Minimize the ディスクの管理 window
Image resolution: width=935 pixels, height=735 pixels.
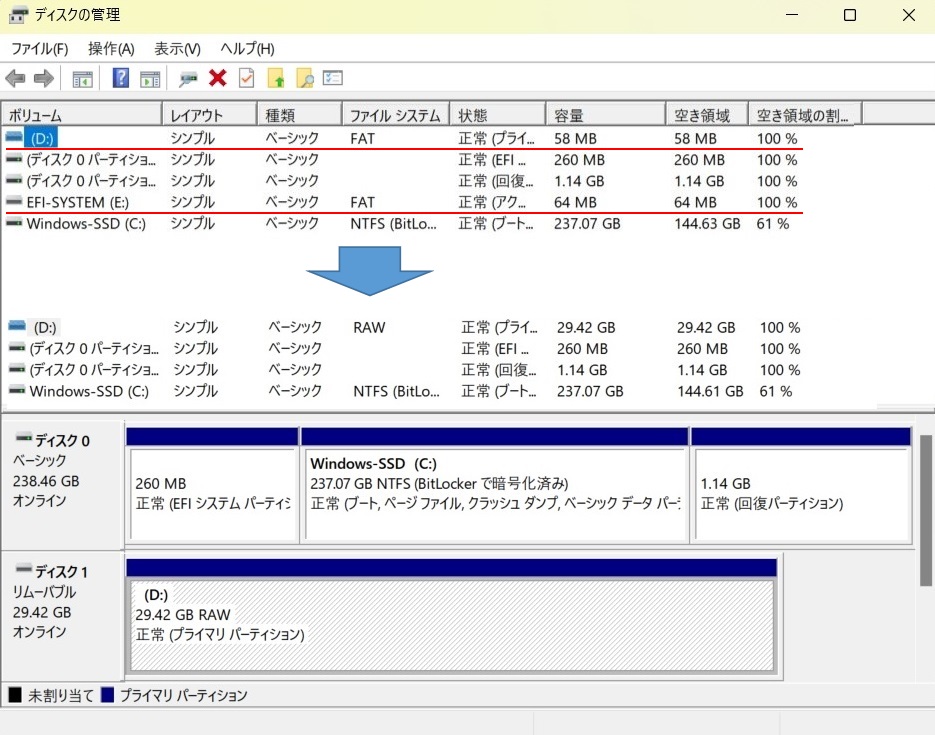(792, 15)
